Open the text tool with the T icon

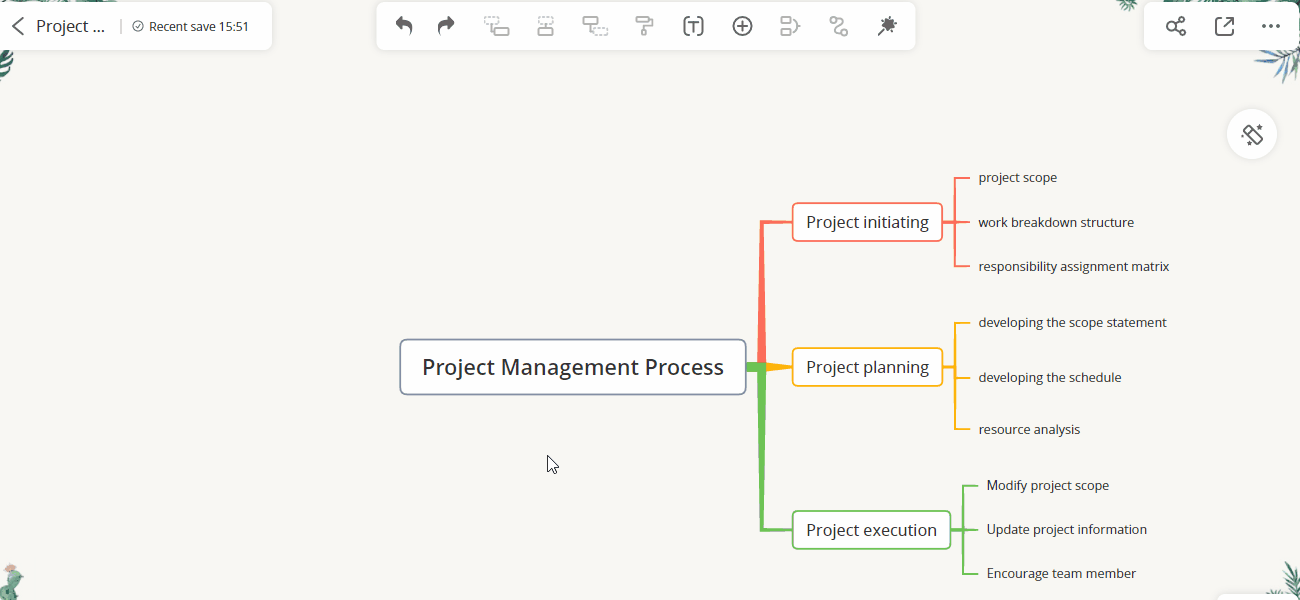coord(693,26)
